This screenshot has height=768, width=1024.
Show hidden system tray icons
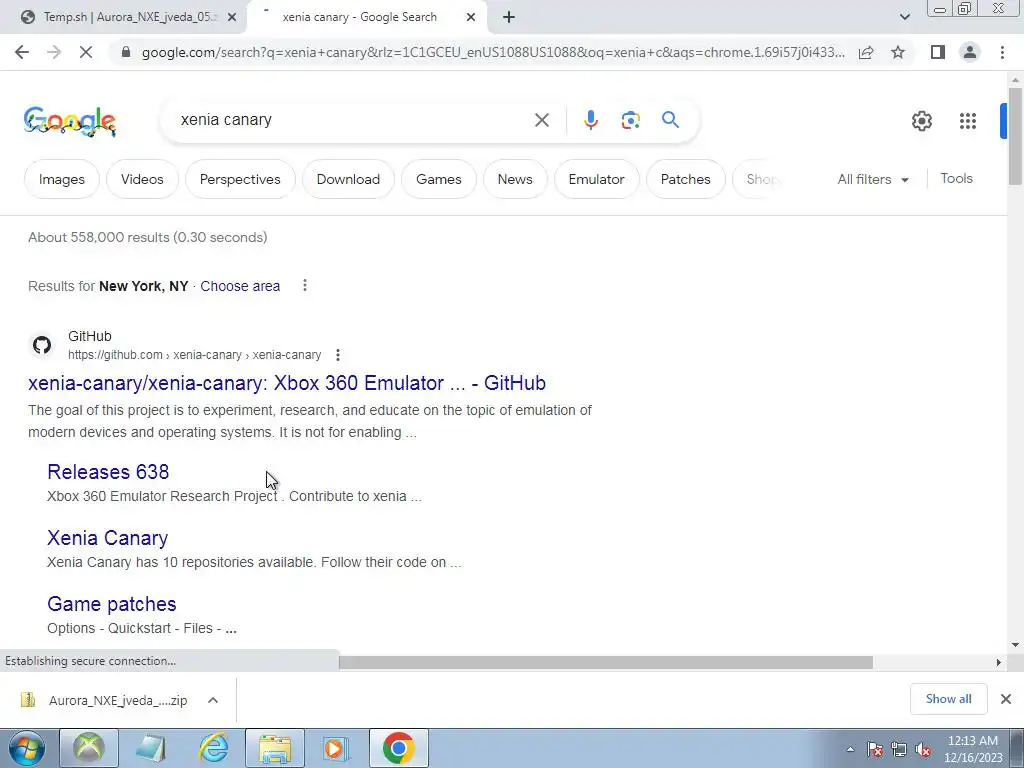pyautogui.click(x=850, y=749)
